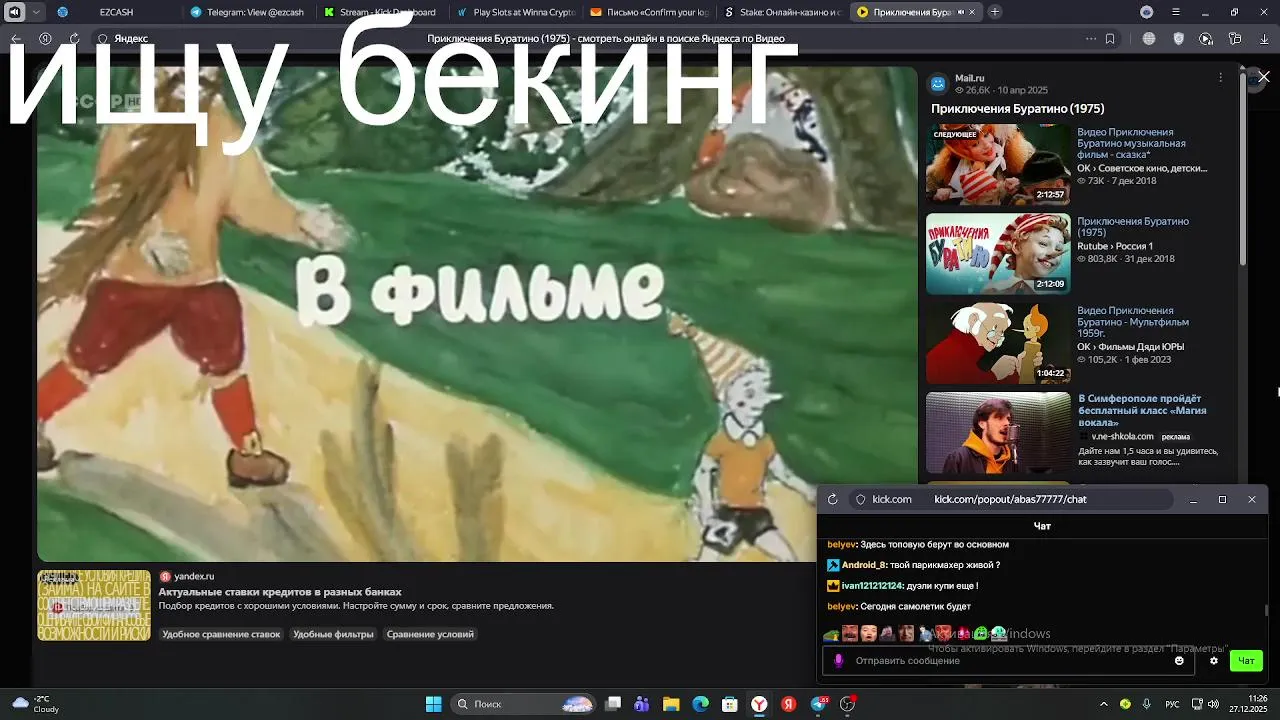Viewport: 1280px width, 720px height.
Task: Open OBS Studio from taskbar
Action: click(848, 704)
